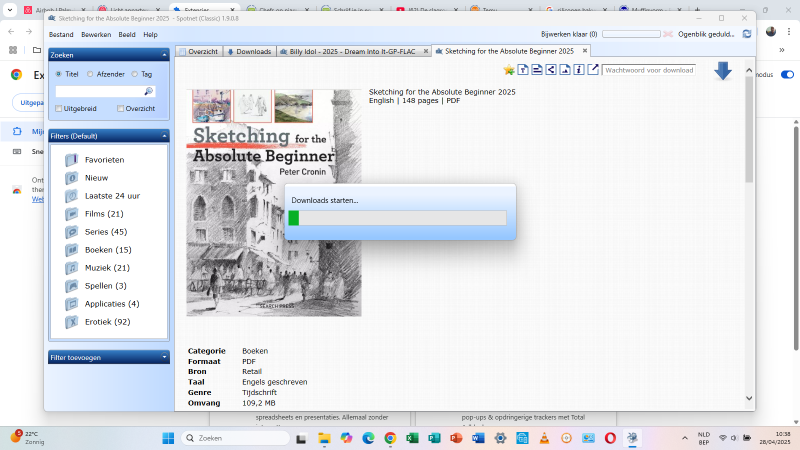Switch to the Downloads tab

click(248, 51)
